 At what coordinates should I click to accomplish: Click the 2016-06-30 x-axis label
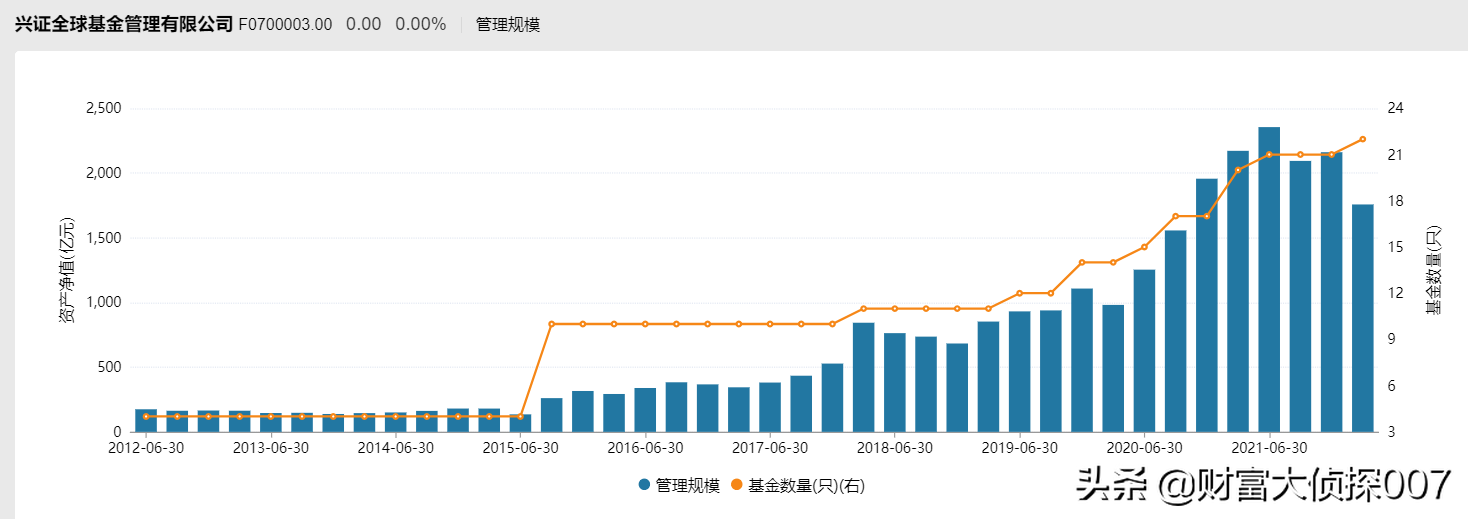[x=645, y=447]
